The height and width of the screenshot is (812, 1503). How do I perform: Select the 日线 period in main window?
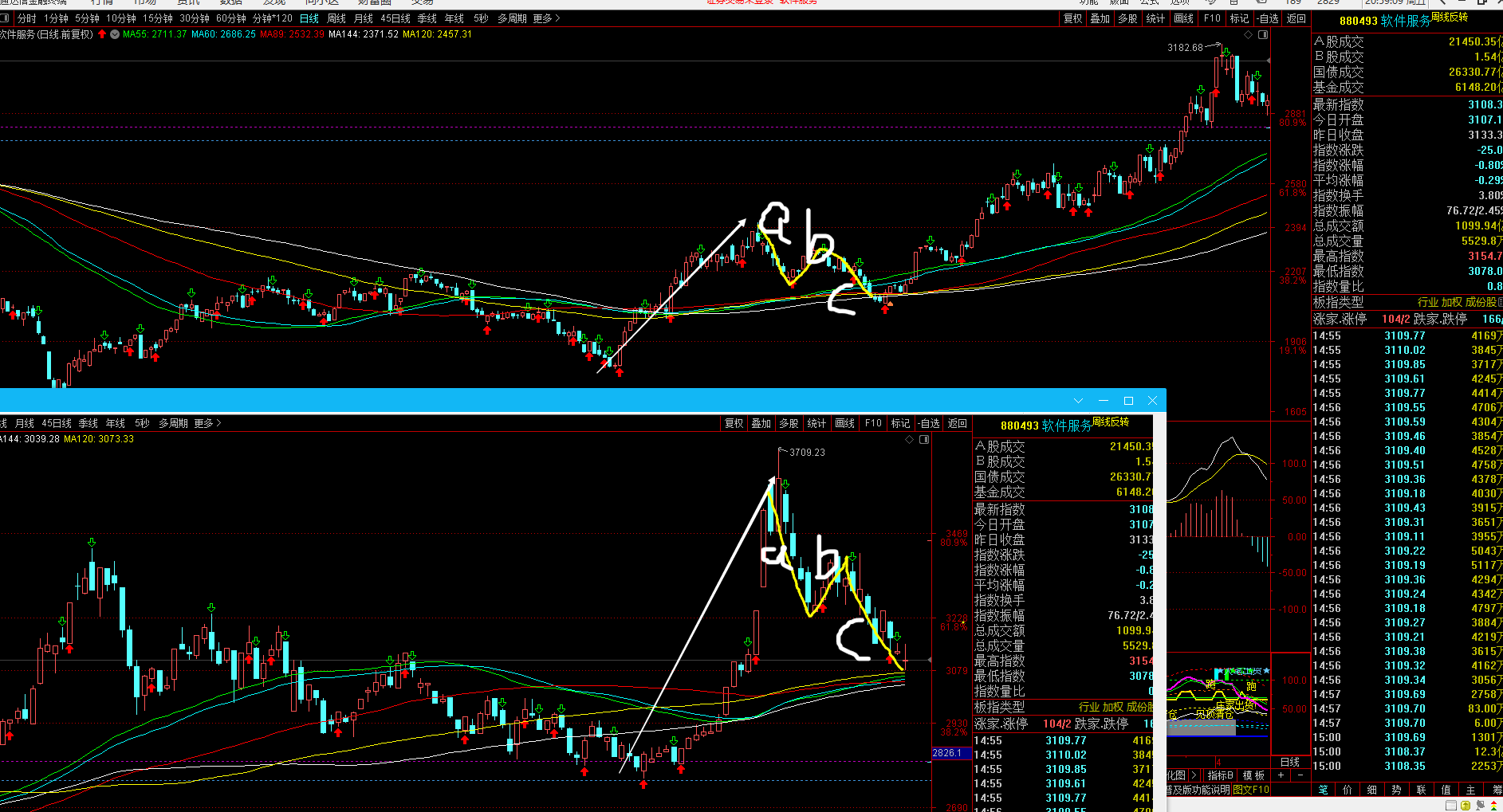pos(309,18)
